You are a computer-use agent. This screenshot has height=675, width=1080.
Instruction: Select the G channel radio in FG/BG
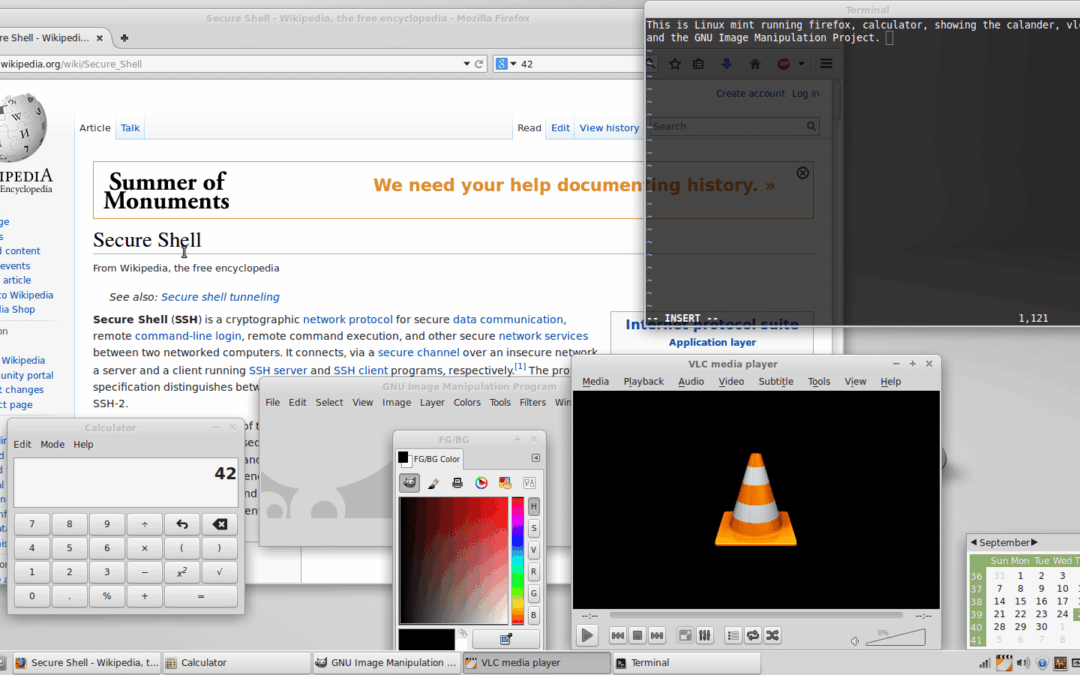tap(534, 593)
